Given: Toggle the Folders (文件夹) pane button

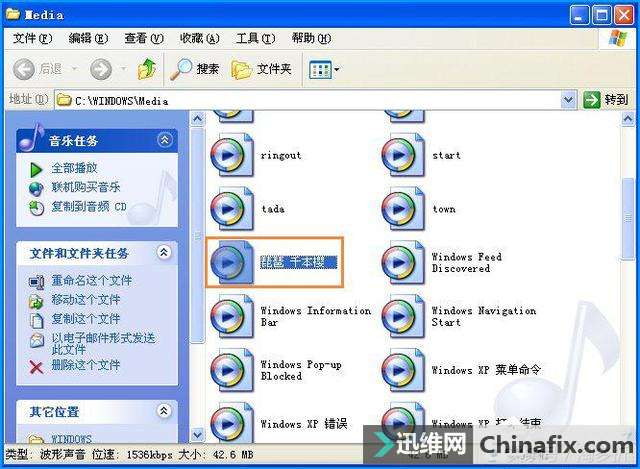Looking at the screenshot, I should (262, 69).
